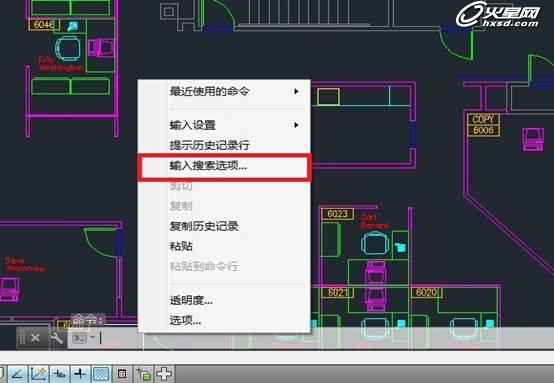
Task: Expand the 输入设置 submenu
Action: point(224,125)
